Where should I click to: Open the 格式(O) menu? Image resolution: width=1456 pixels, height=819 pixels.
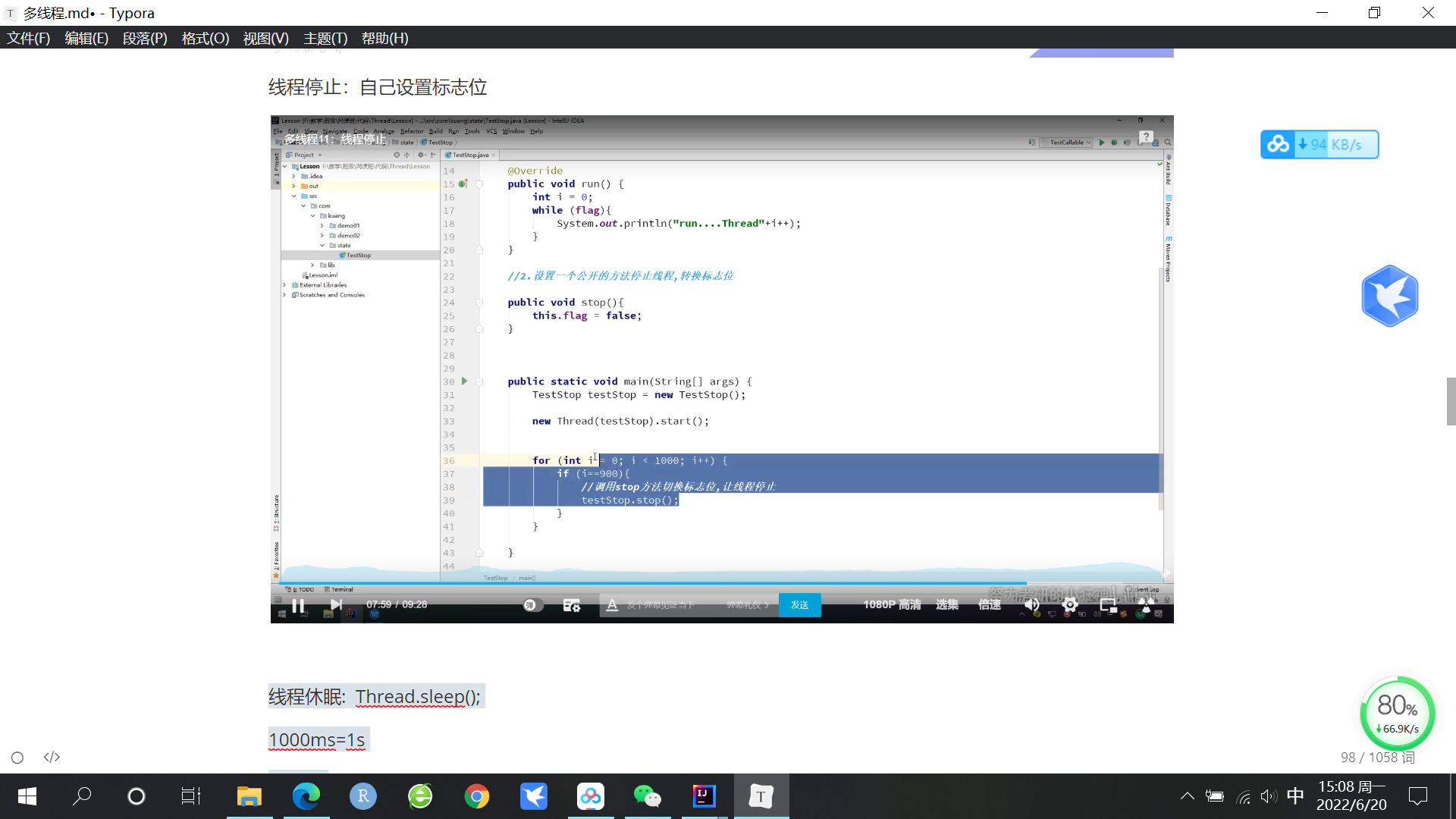[x=205, y=38]
